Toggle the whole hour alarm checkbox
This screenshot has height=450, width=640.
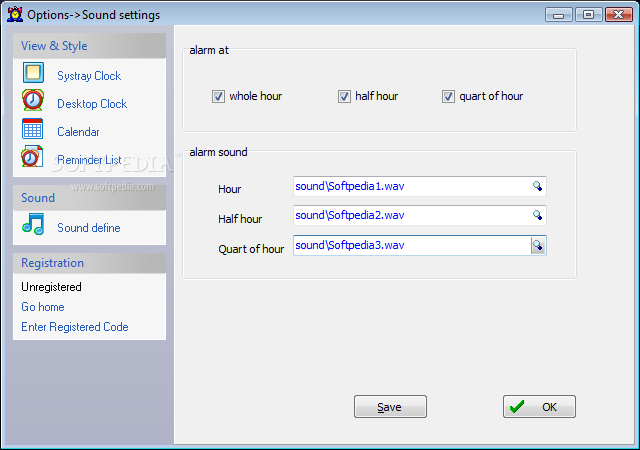point(218,97)
